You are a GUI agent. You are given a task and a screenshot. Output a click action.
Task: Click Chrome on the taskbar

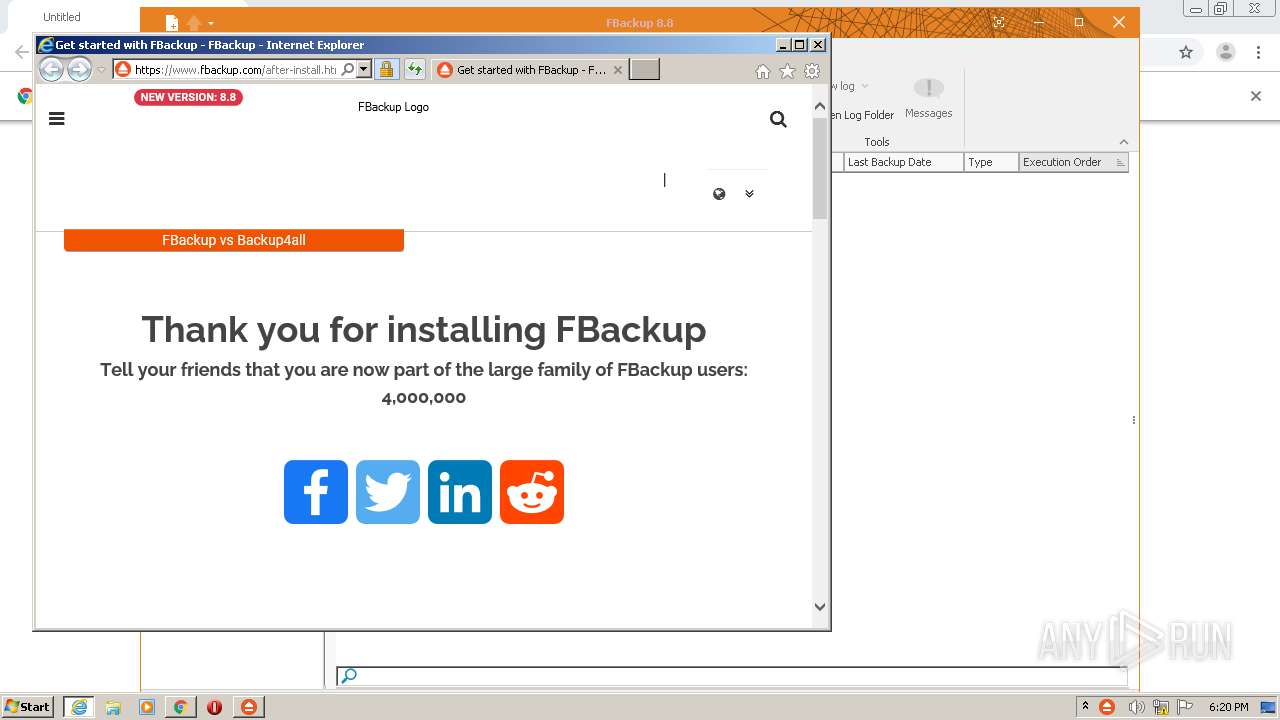pyautogui.click(x=180, y=707)
